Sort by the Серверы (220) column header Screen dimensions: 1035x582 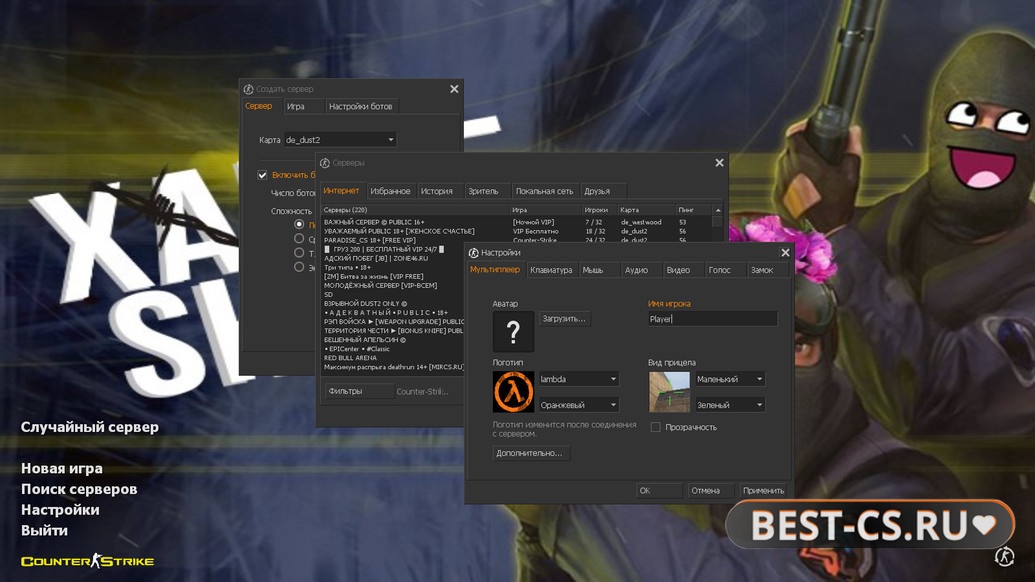415,210
